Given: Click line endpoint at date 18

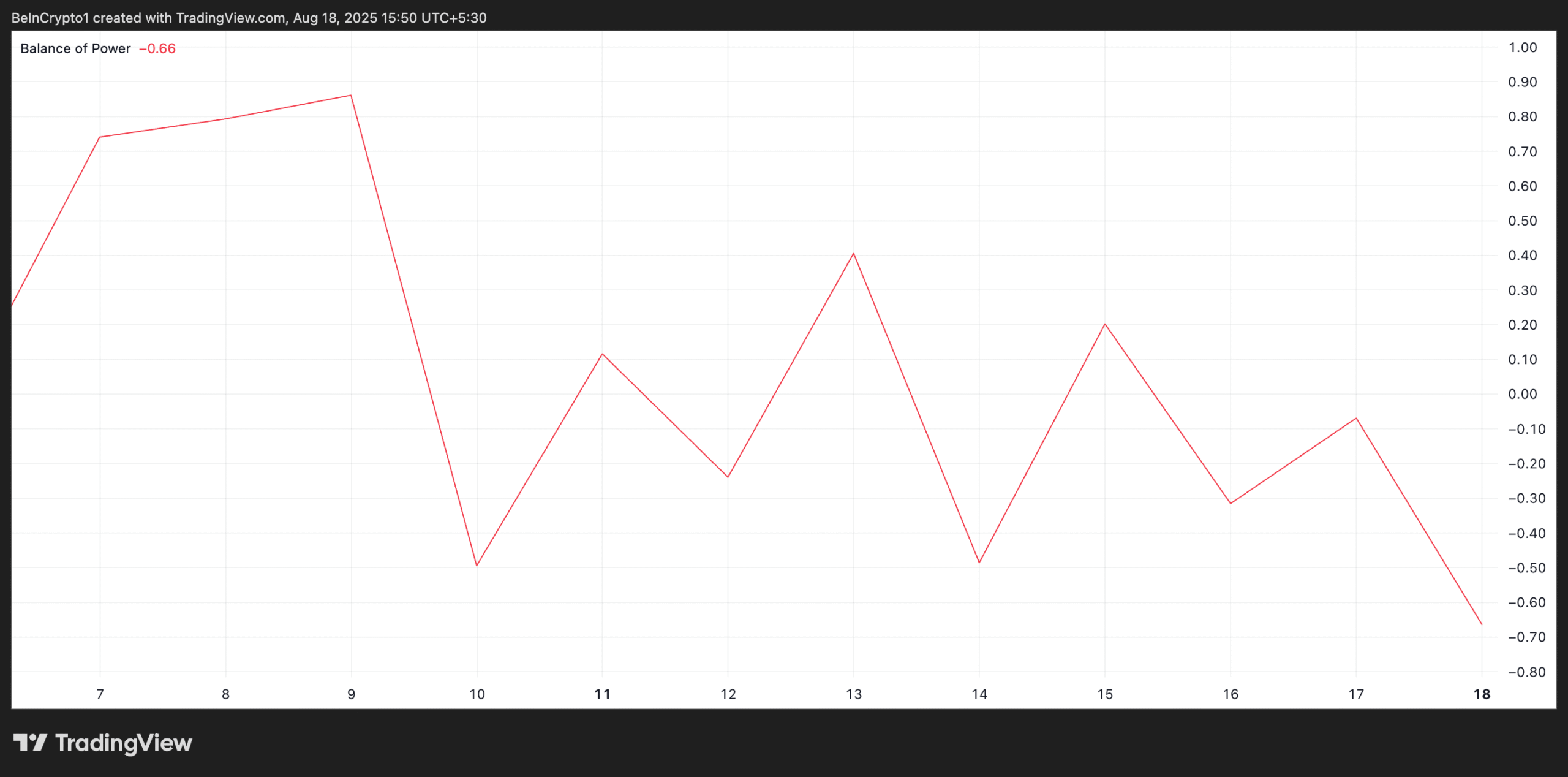Looking at the screenshot, I should [1481, 624].
